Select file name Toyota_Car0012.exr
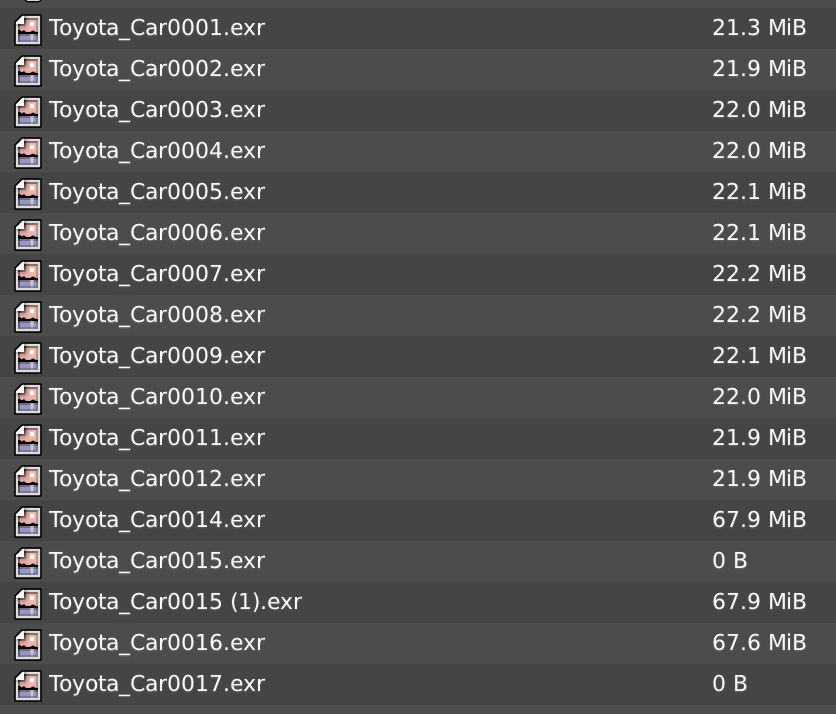The image size is (836, 714). (157, 480)
